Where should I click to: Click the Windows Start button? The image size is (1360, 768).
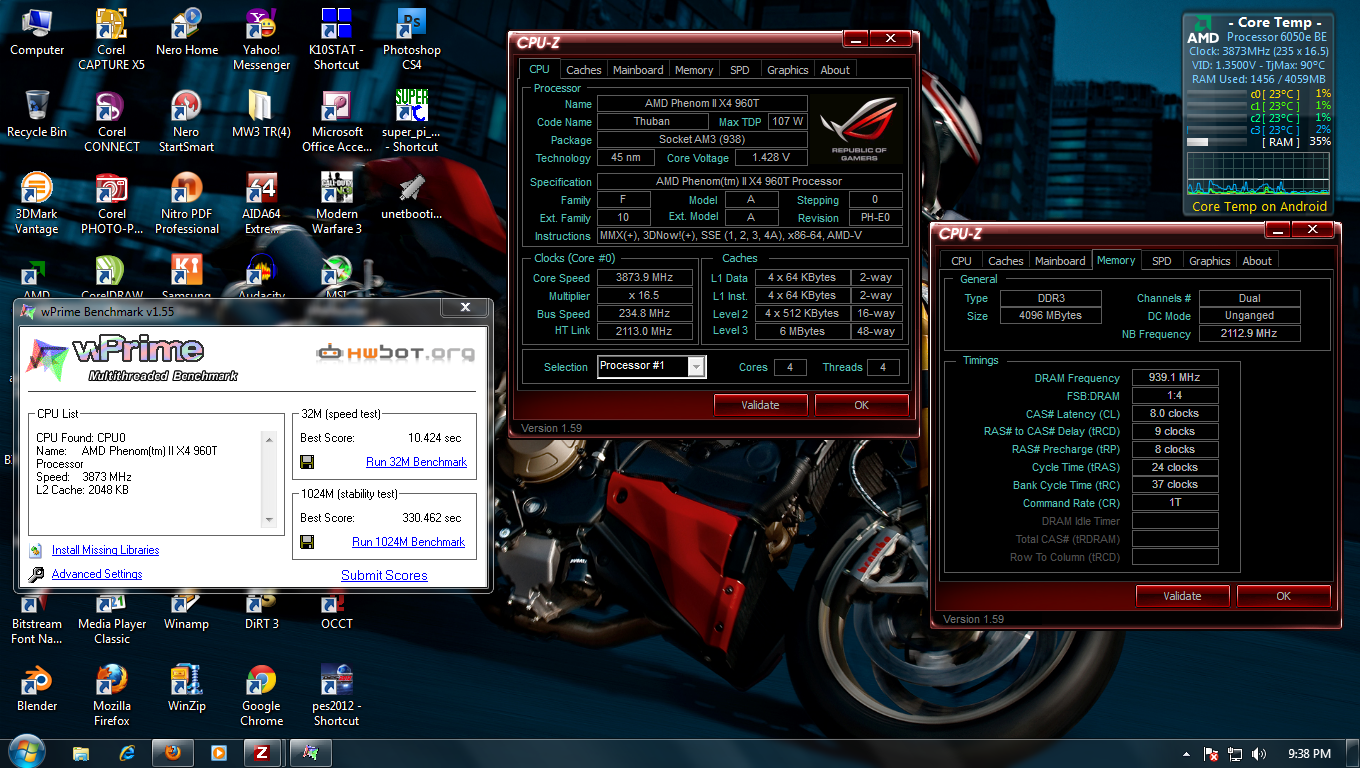(x=26, y=751)
